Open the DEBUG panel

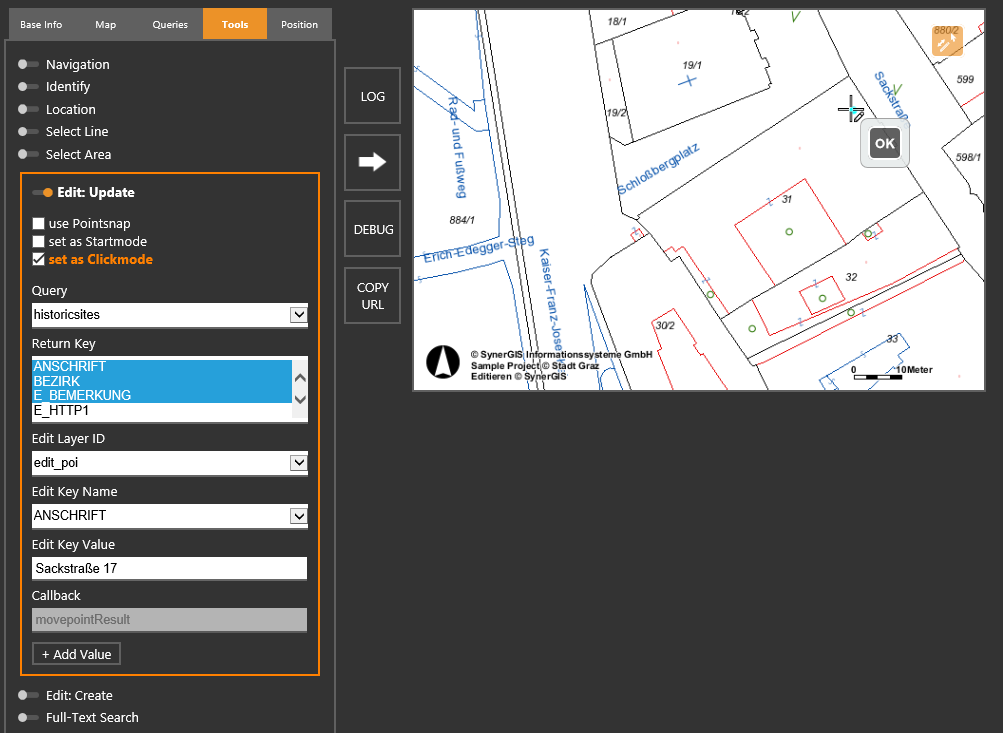tap(371, 228)
